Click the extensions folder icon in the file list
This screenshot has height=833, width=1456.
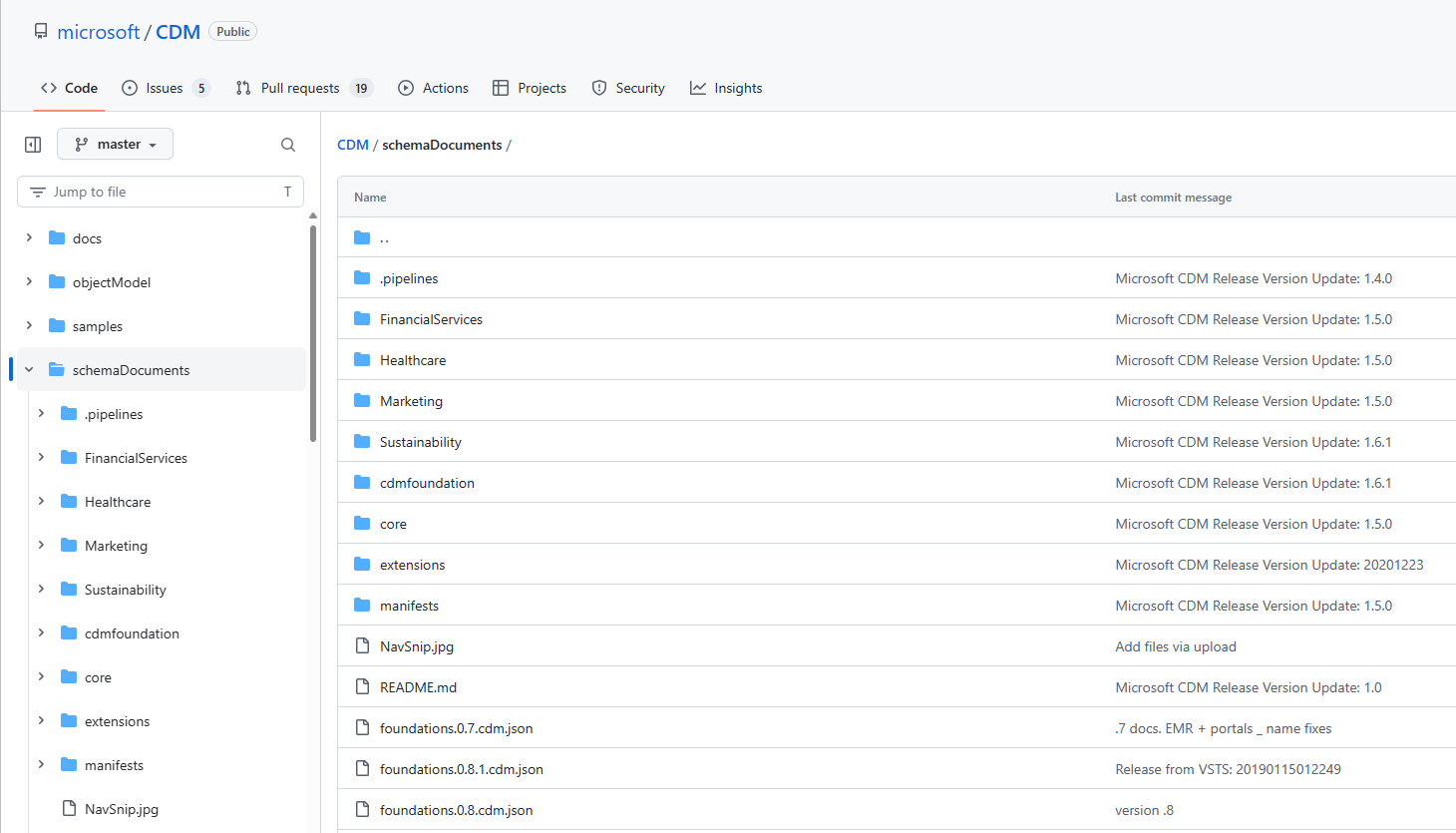point(362,565)
